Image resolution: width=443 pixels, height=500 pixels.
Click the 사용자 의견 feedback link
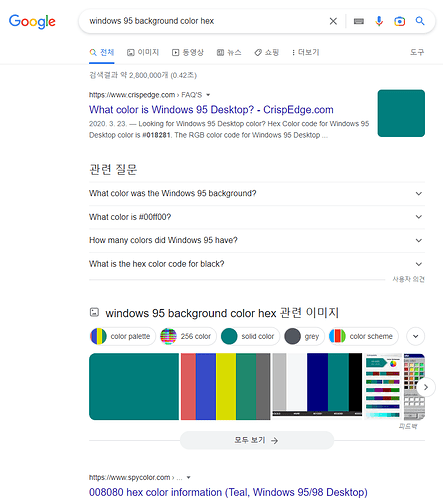[x=408, y=279]
